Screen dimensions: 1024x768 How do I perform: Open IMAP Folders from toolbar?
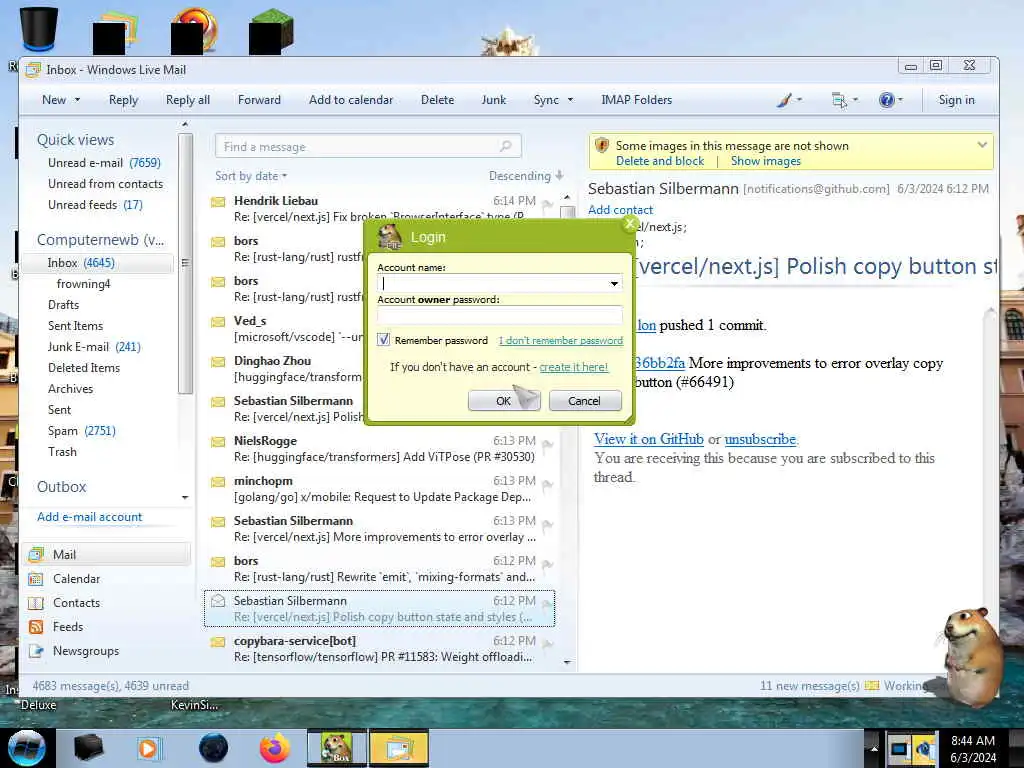pyautogui.click(x=637, y=100)
